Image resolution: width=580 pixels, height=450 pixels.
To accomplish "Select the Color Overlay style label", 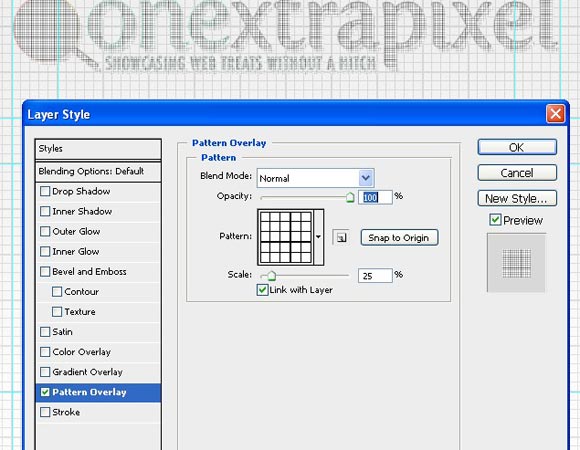I will [81, 352].
